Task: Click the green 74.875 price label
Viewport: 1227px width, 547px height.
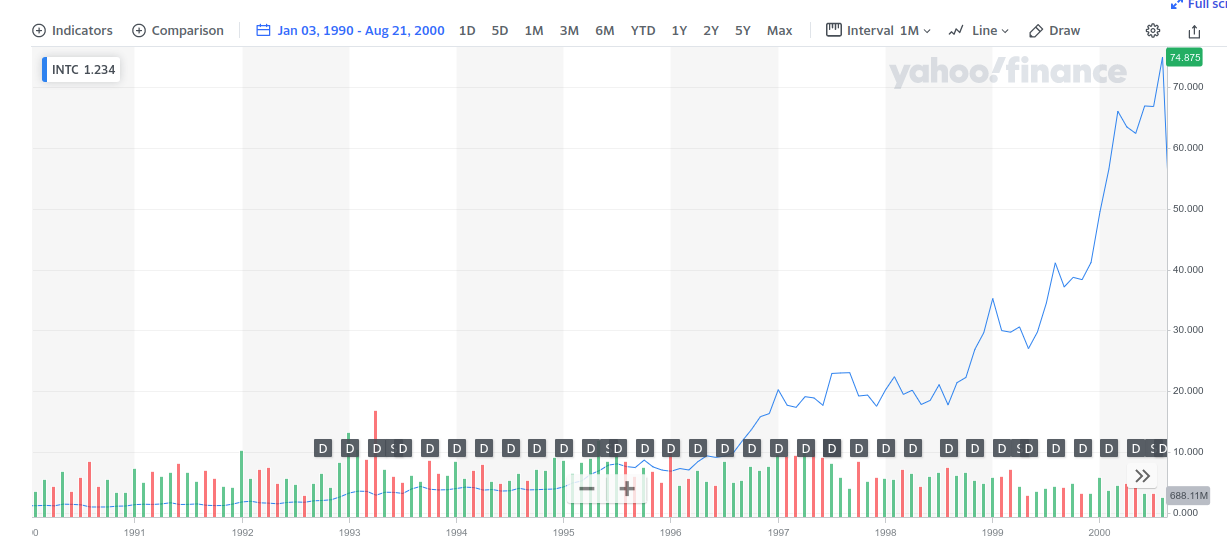Action: pyautogui.click(x=1184, y=57)
